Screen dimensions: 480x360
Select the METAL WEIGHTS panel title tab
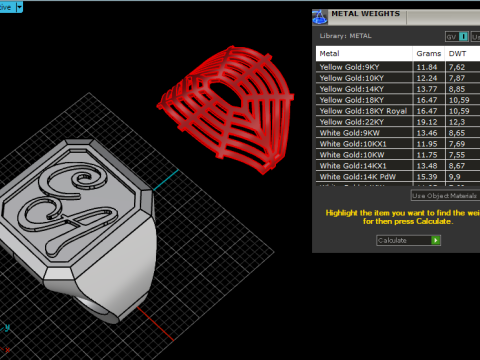point(366,14)
